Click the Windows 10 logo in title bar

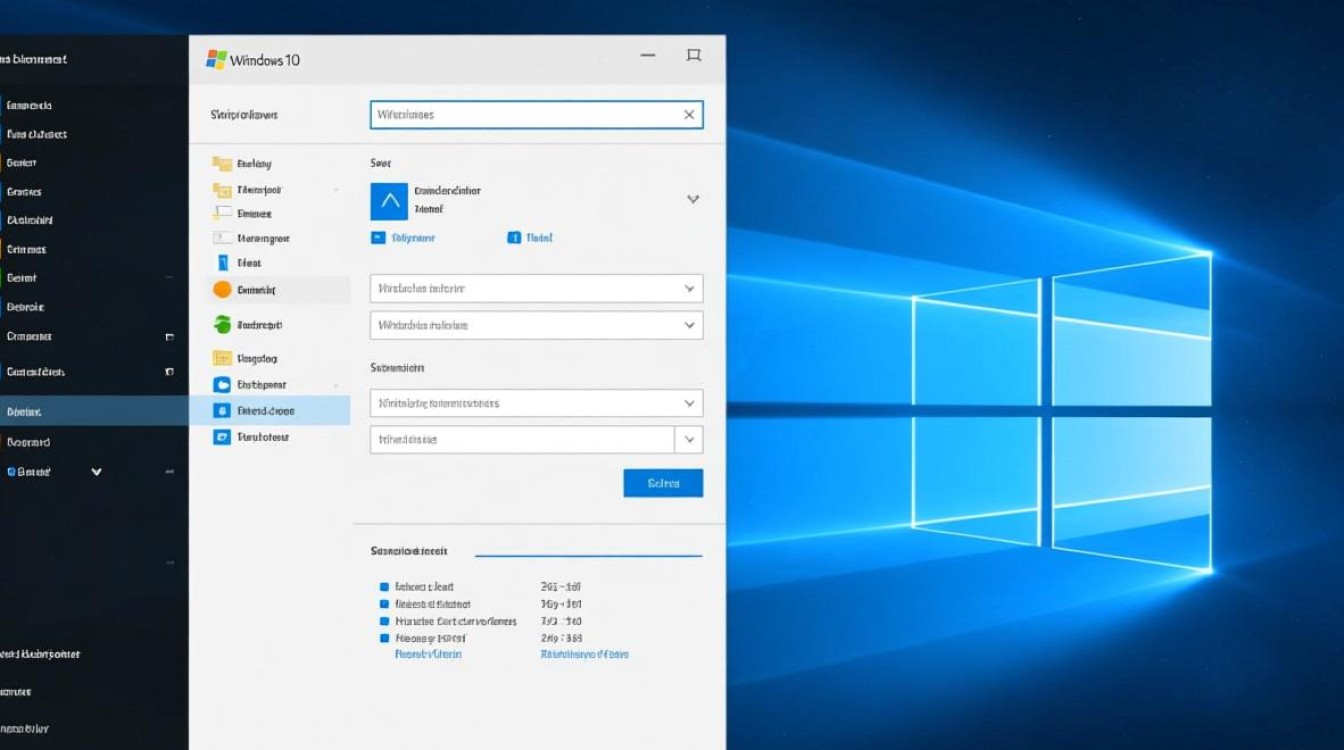pos(216,59)
